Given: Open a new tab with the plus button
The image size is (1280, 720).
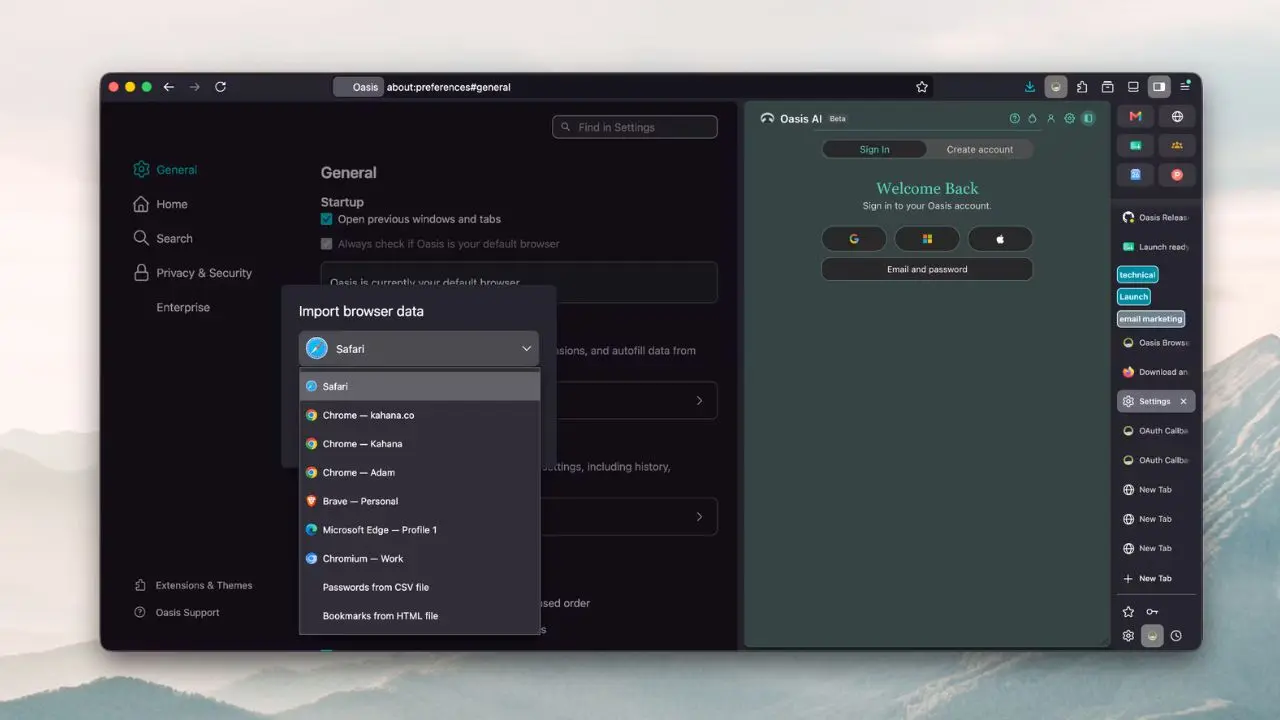Looking at the screenshot, I should tap(1147, 578).
